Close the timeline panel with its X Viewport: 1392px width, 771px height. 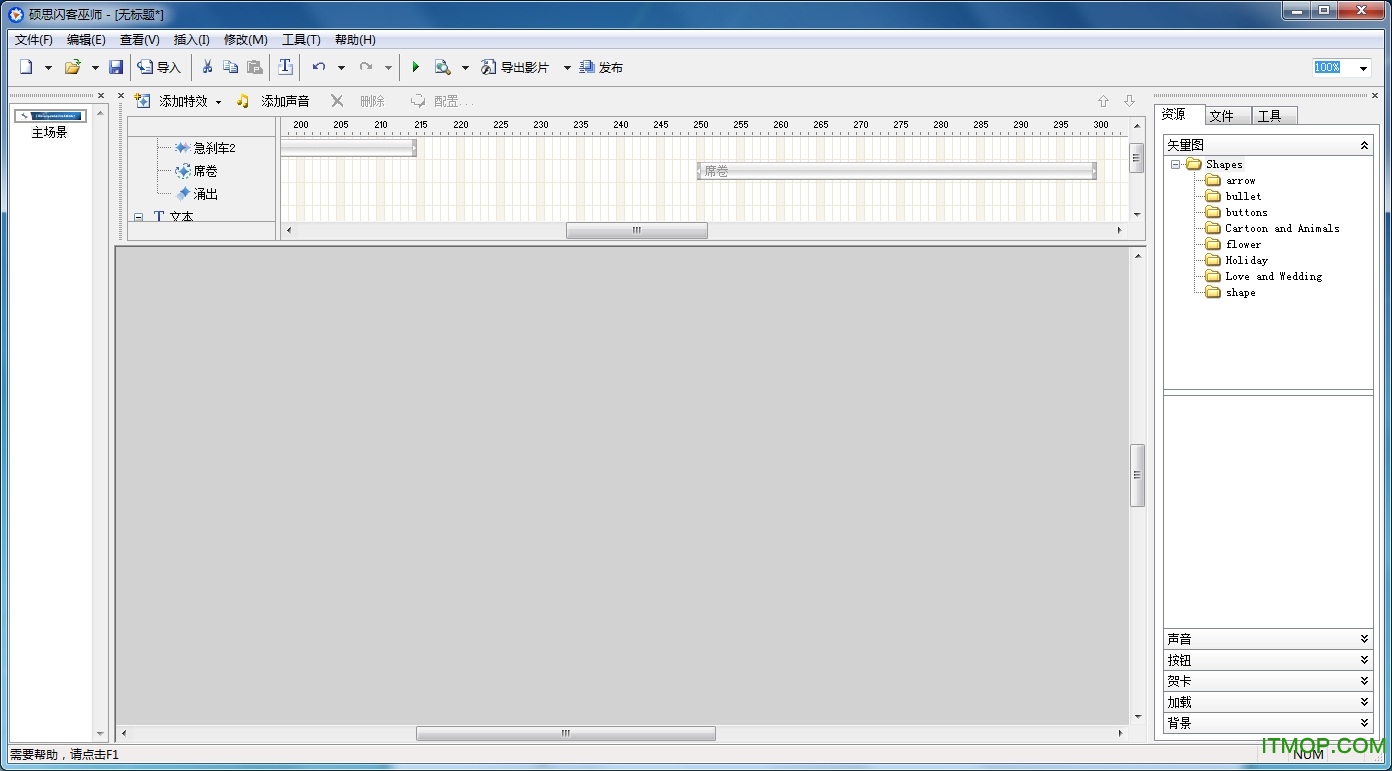coord(121,96)
